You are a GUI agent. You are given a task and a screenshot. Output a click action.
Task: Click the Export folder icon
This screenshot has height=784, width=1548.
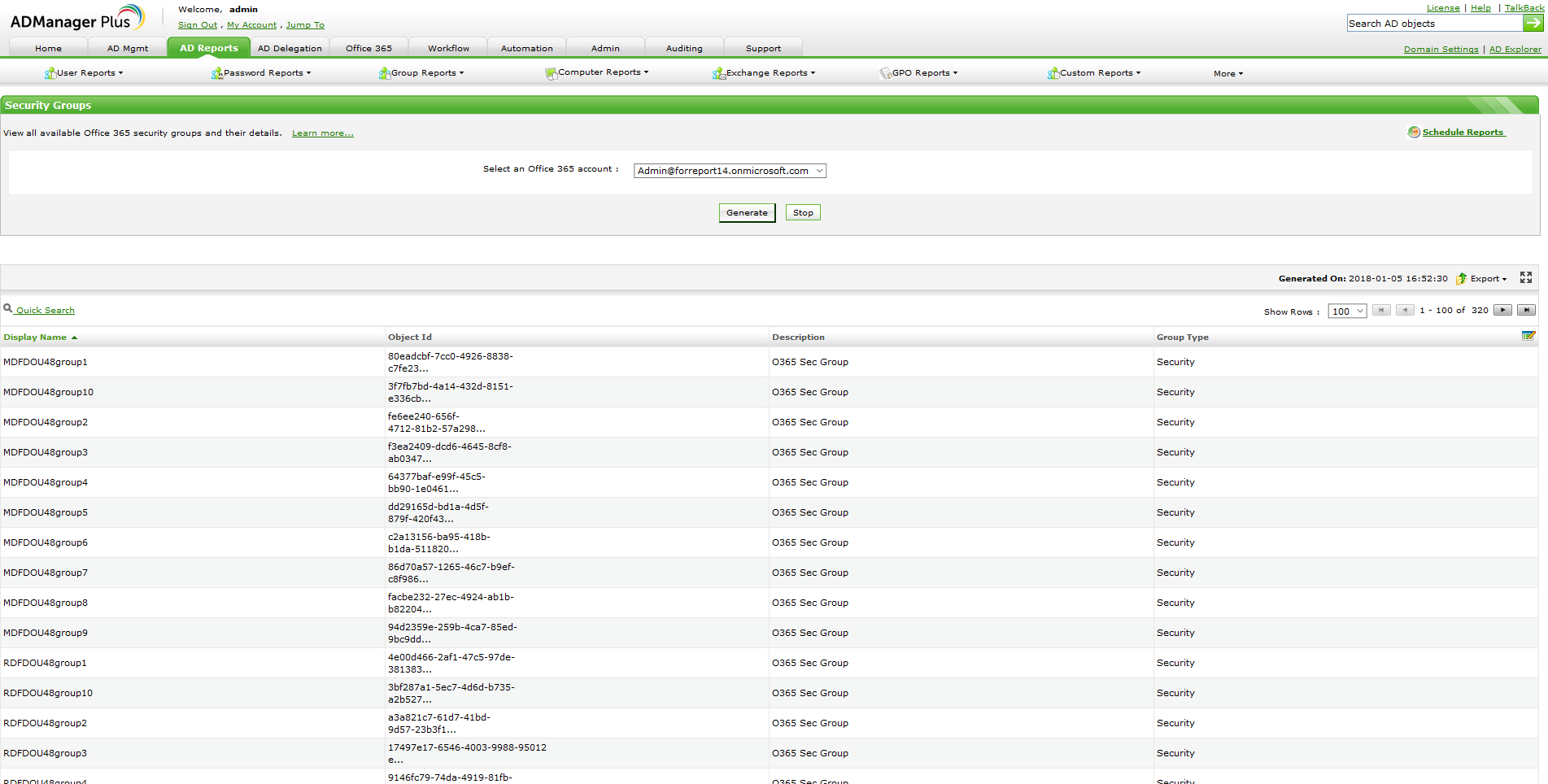1462,279
